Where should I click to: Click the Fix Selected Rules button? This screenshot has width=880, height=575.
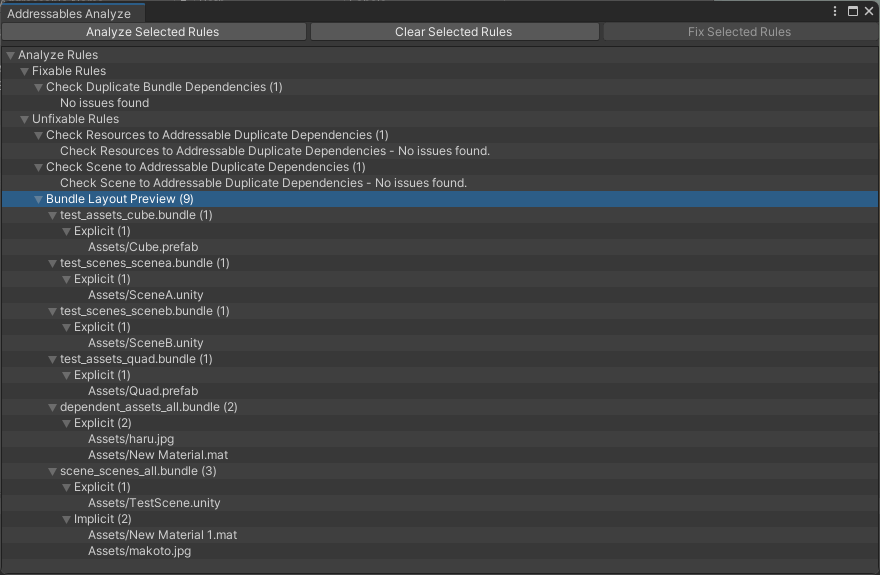[739, 32]
